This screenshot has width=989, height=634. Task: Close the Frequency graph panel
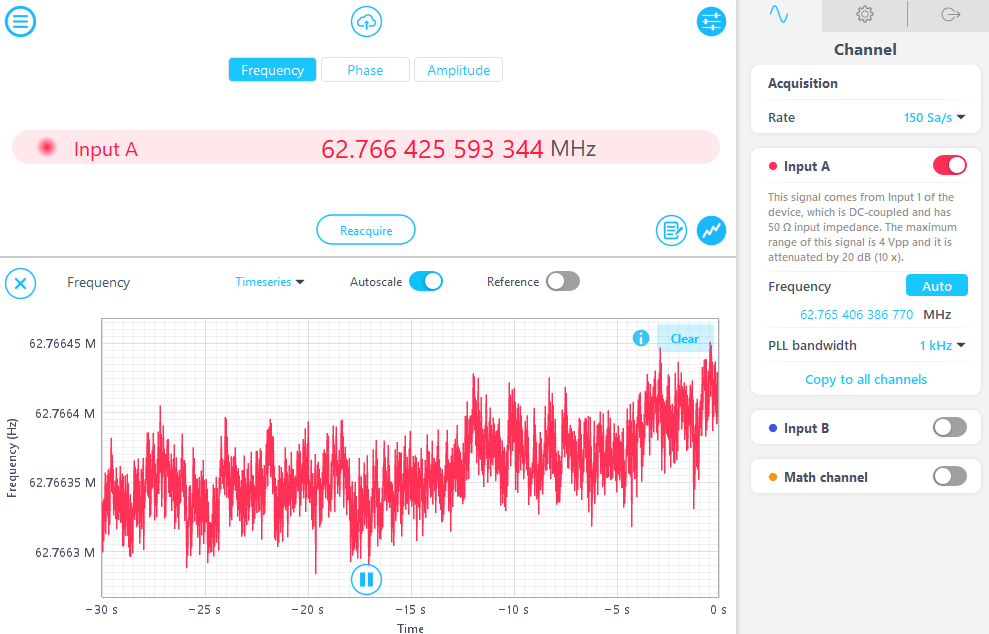pos(20,283)
